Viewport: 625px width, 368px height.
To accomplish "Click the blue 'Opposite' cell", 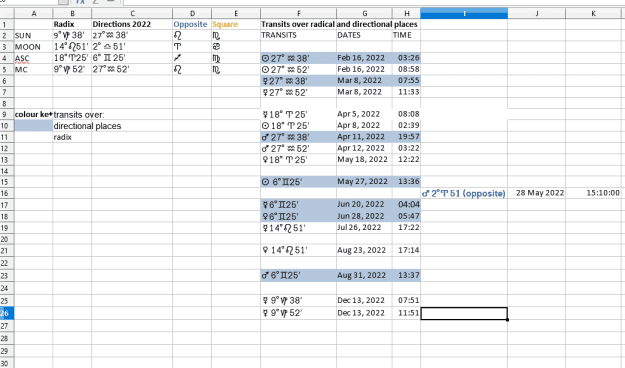I will [192, 24].
